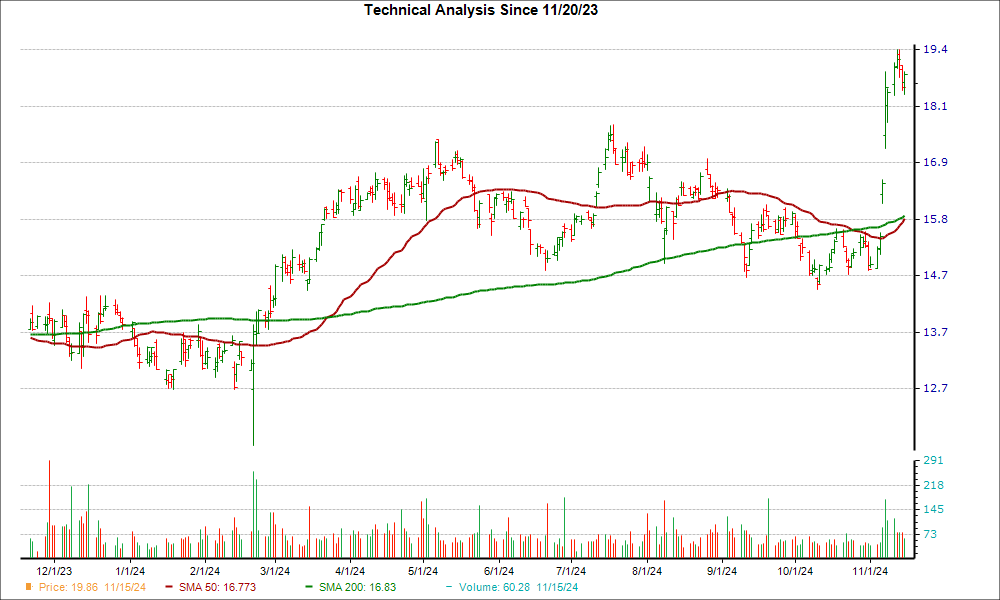The height and width of the screenshot is (600, 1000).
Task: Click the 6/1/24 date label
Action: click(x=499, y=571)
